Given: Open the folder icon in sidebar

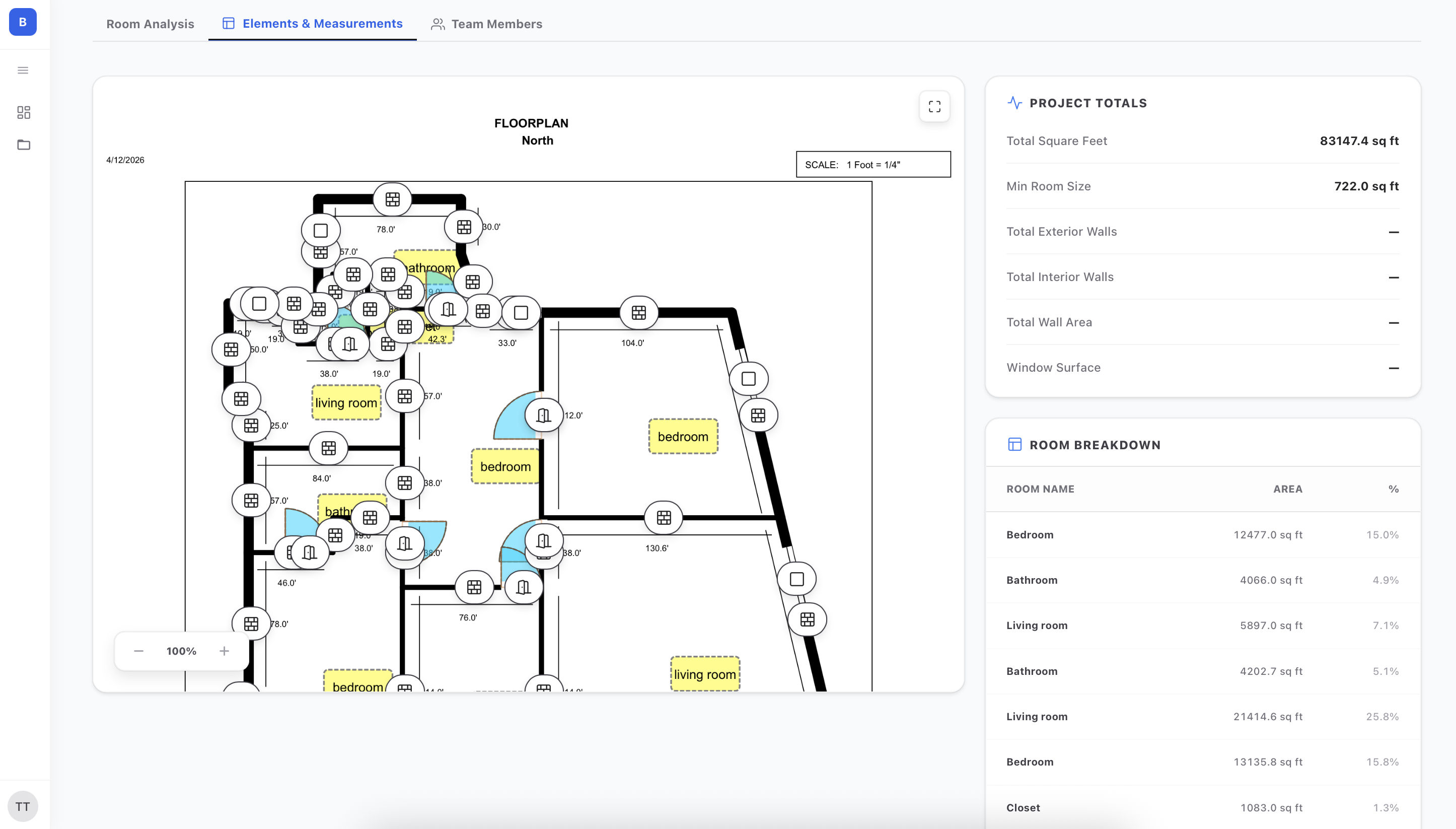Looking at the screenshot, I should pos(23,145).
